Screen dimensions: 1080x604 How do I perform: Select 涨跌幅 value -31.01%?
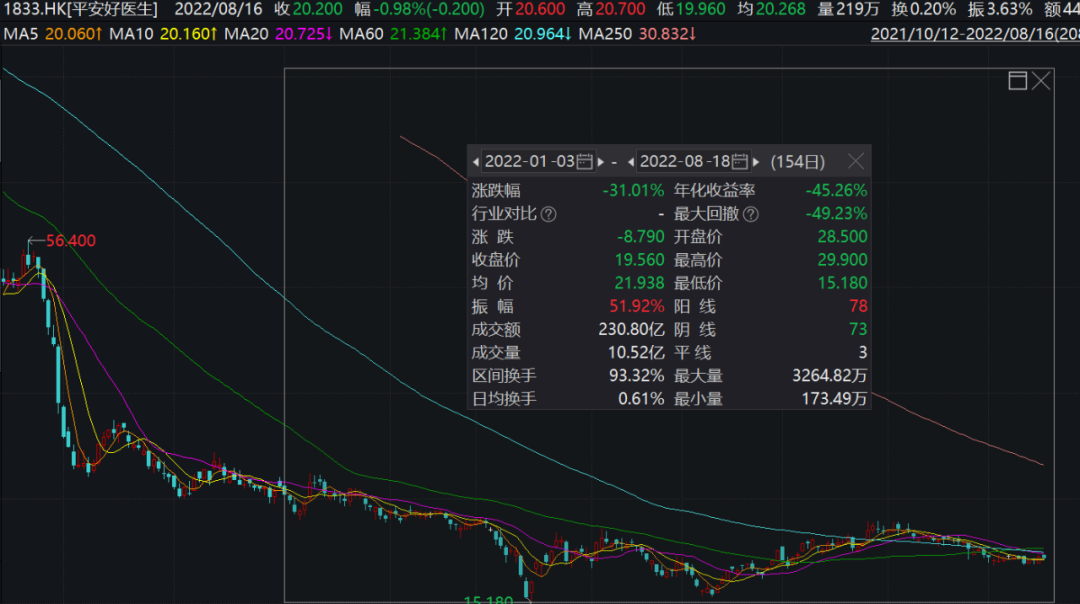coord(633,191)
